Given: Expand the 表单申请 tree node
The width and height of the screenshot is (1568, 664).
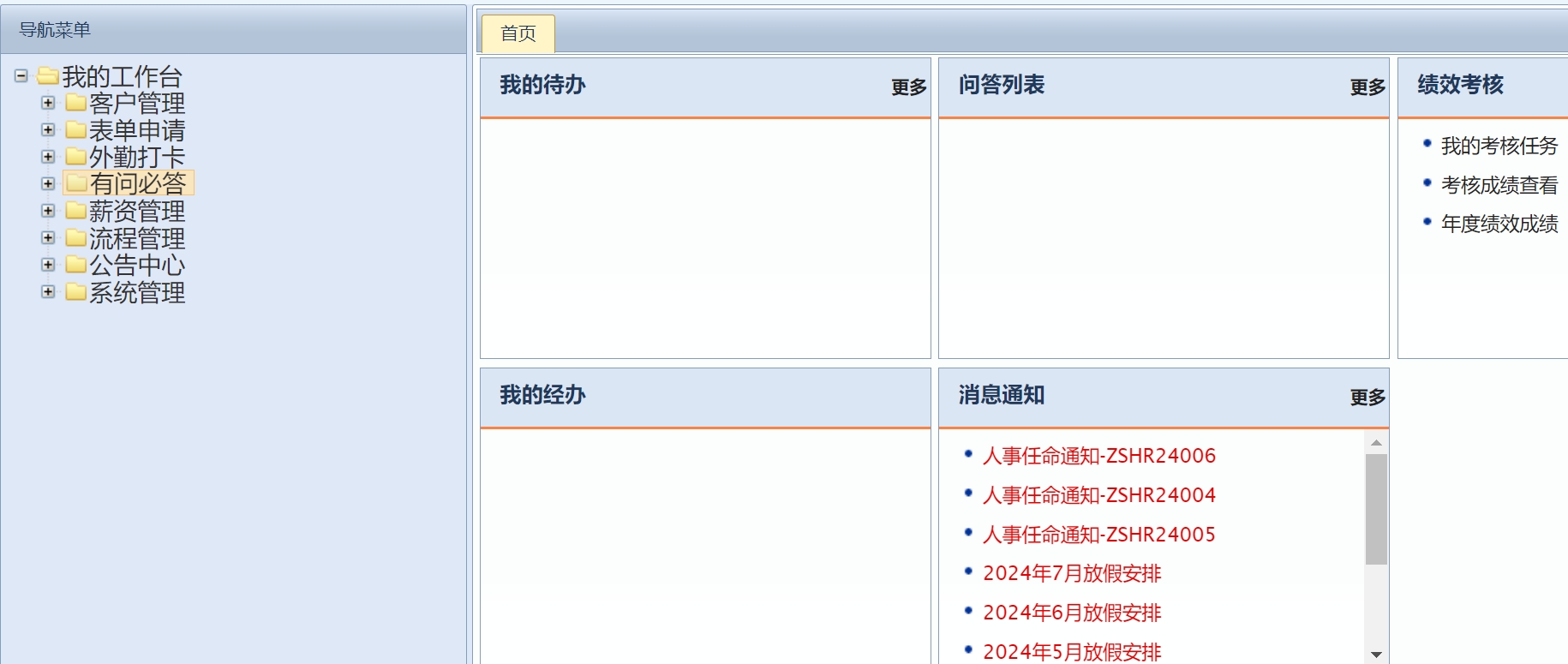Looking at the screenshot, I should click(48, 130).
